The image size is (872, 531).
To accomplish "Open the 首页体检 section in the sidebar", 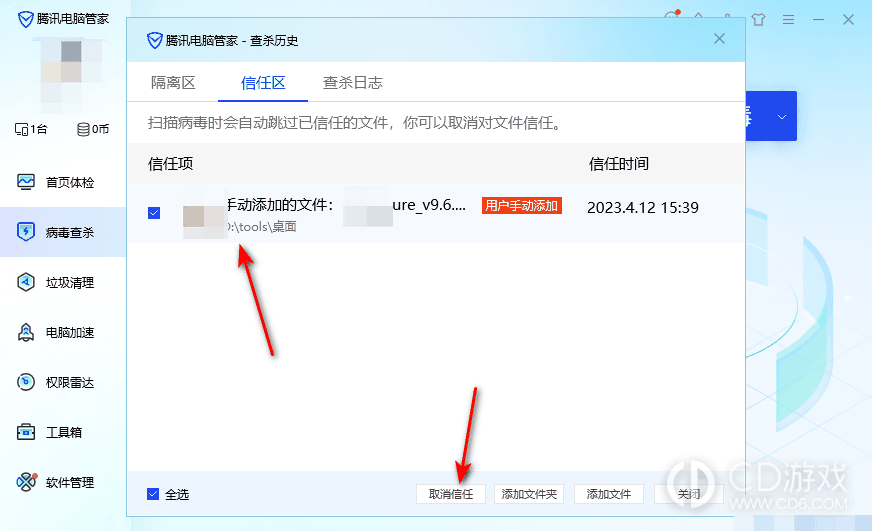I will [x=63, y=182].
